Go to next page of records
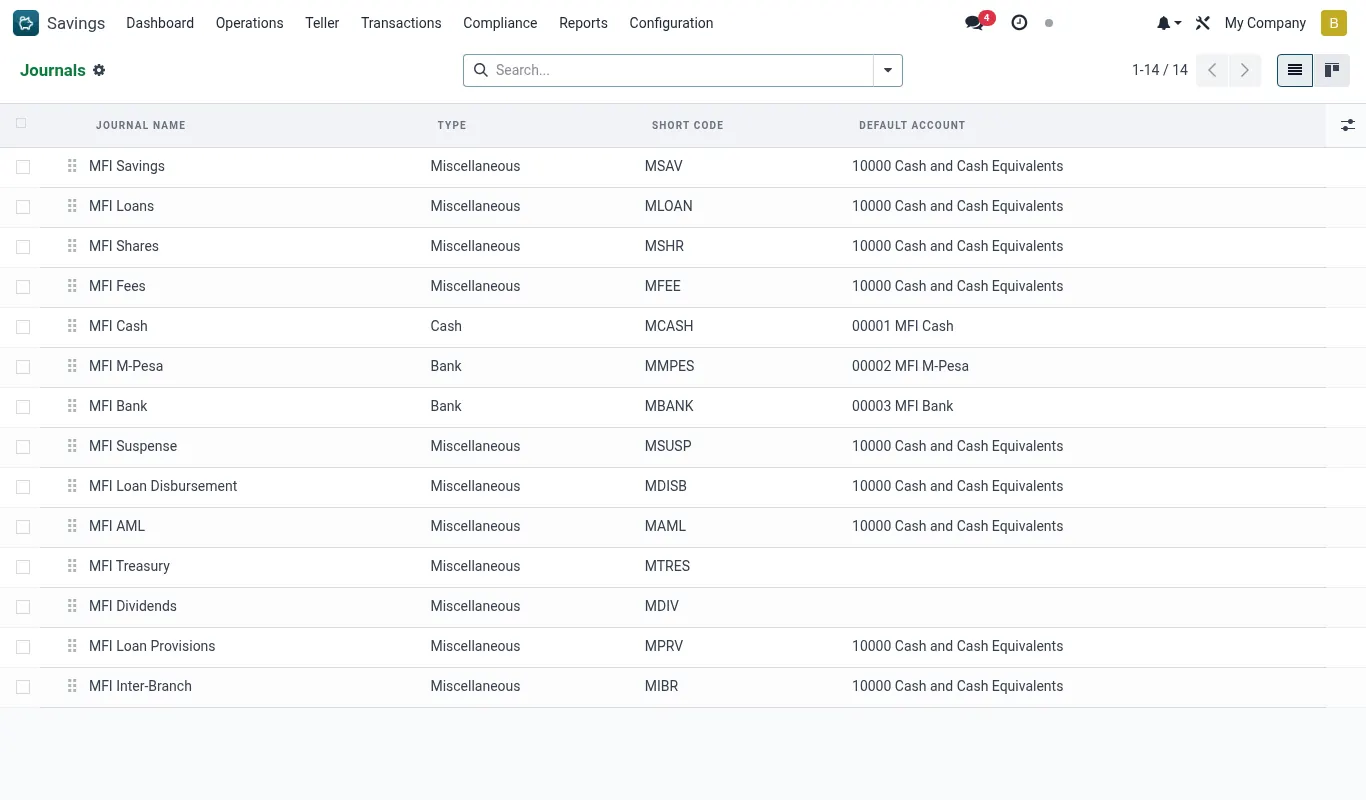1366x800 pixels. [x=1245, y=70]
